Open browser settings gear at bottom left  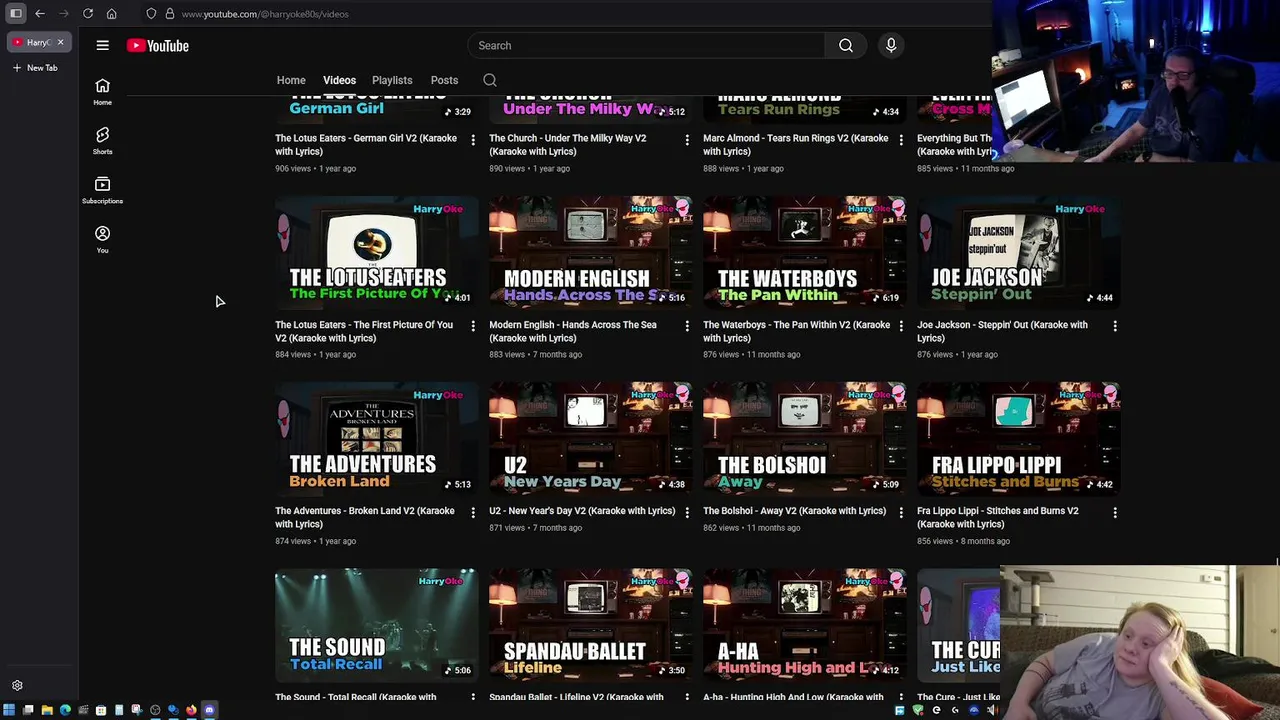tap(17, 686)
